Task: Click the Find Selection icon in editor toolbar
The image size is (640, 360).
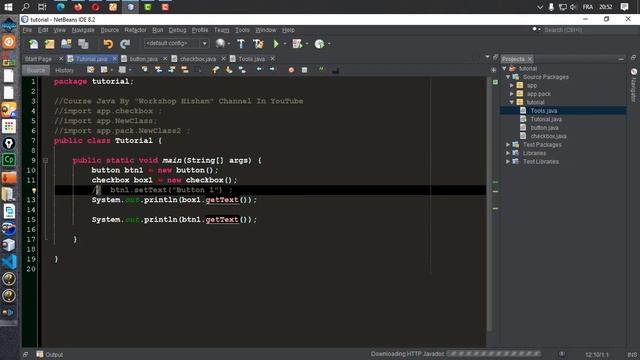Action: (x=144, y=70)
